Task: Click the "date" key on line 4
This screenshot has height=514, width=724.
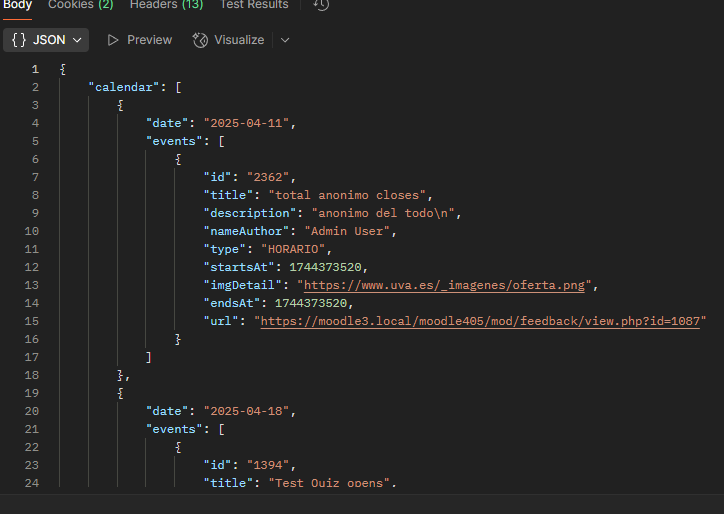Action: [x=167, y=123]
